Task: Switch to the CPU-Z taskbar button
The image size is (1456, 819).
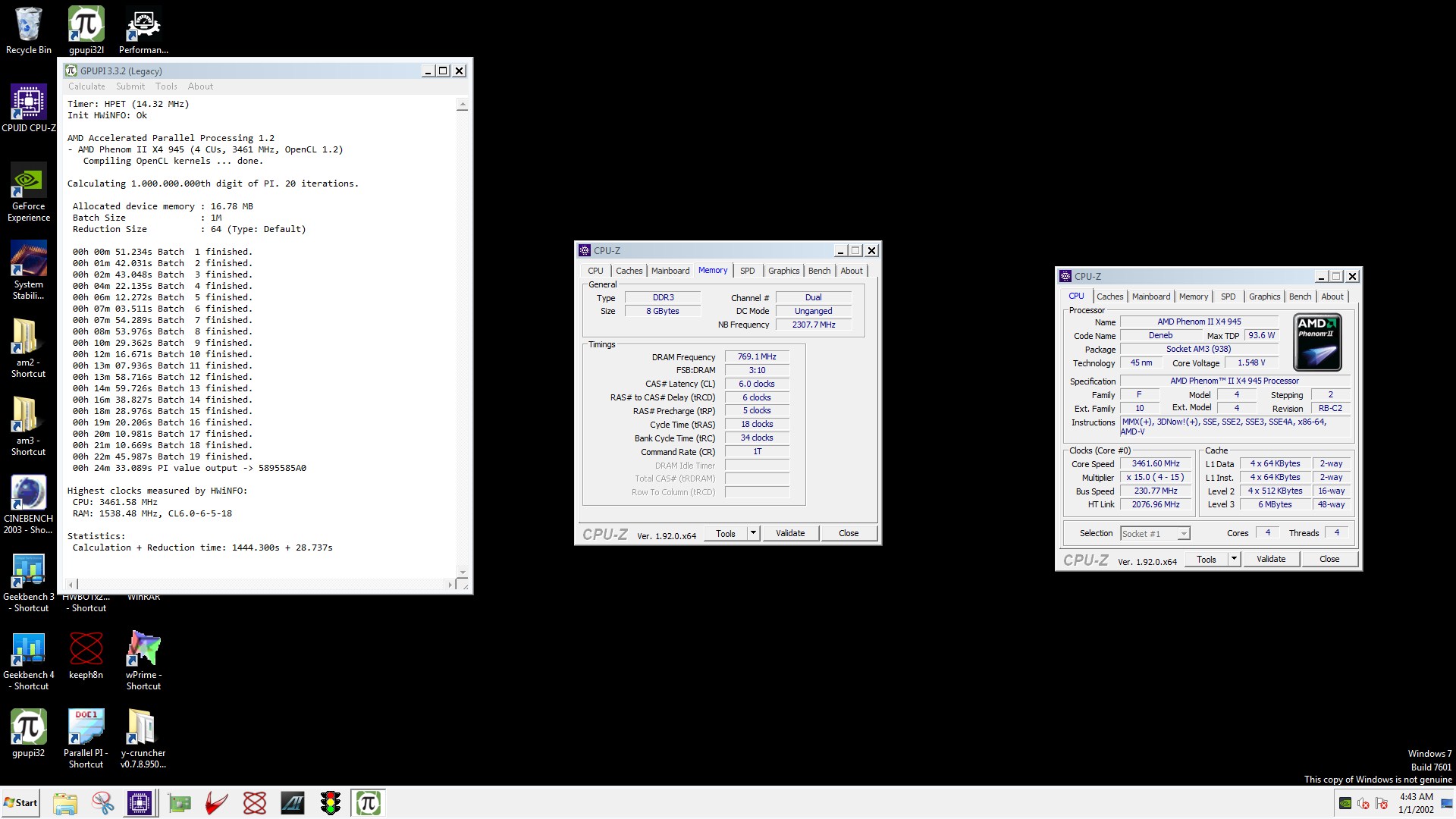Action: 140,803
